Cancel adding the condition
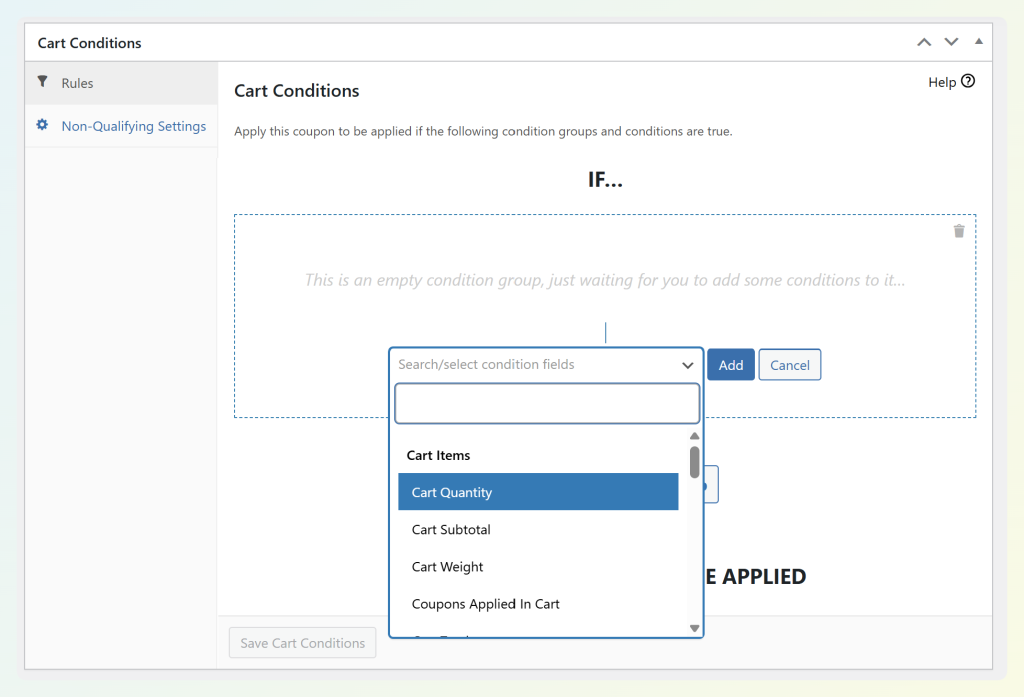 tap(789, 364)
